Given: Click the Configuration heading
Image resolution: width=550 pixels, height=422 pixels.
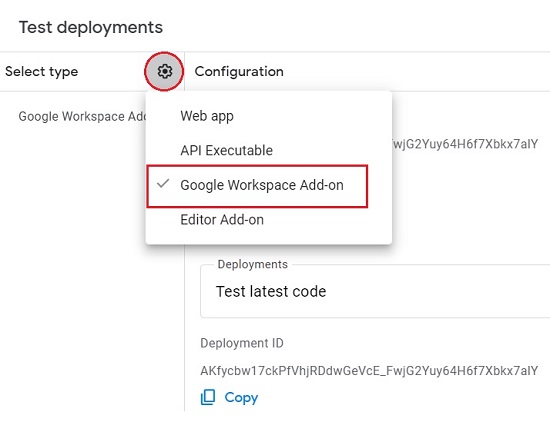Looking at the screenshot, I should 239,72.
